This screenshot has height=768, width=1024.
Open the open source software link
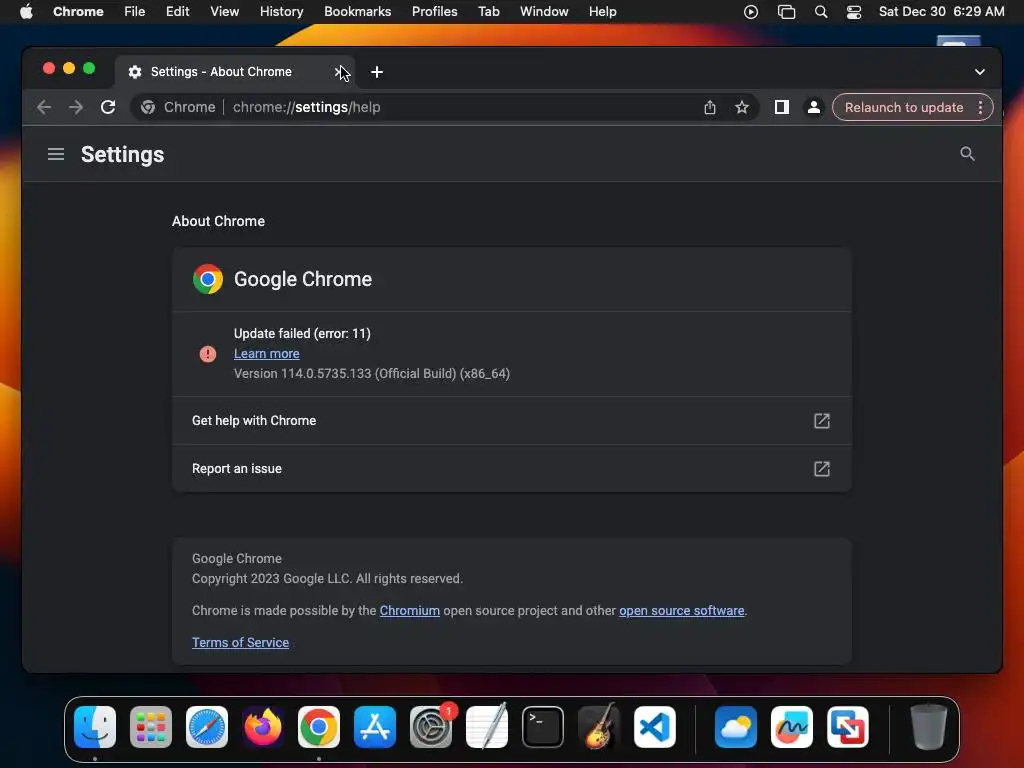tap(681, 611)
